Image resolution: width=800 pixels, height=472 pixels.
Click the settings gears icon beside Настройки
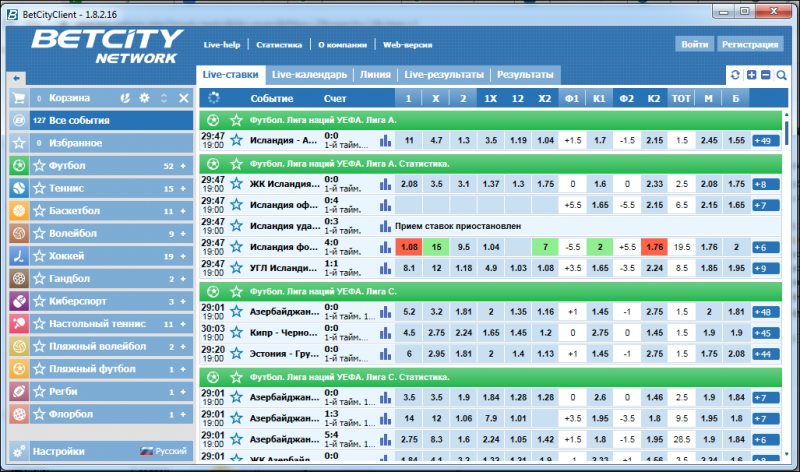pos(19,451)
